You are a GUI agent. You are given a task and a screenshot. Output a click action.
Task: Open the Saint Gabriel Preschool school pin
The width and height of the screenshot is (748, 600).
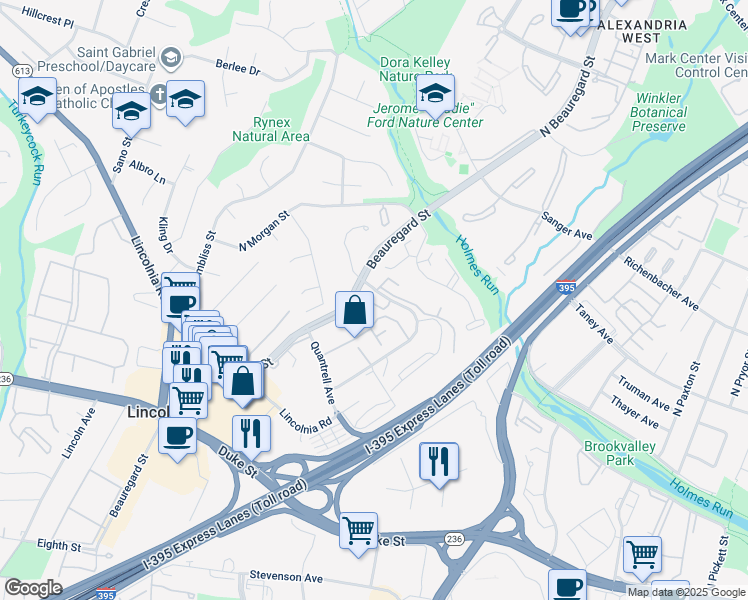pyautogui.click(x=171, y=58)
